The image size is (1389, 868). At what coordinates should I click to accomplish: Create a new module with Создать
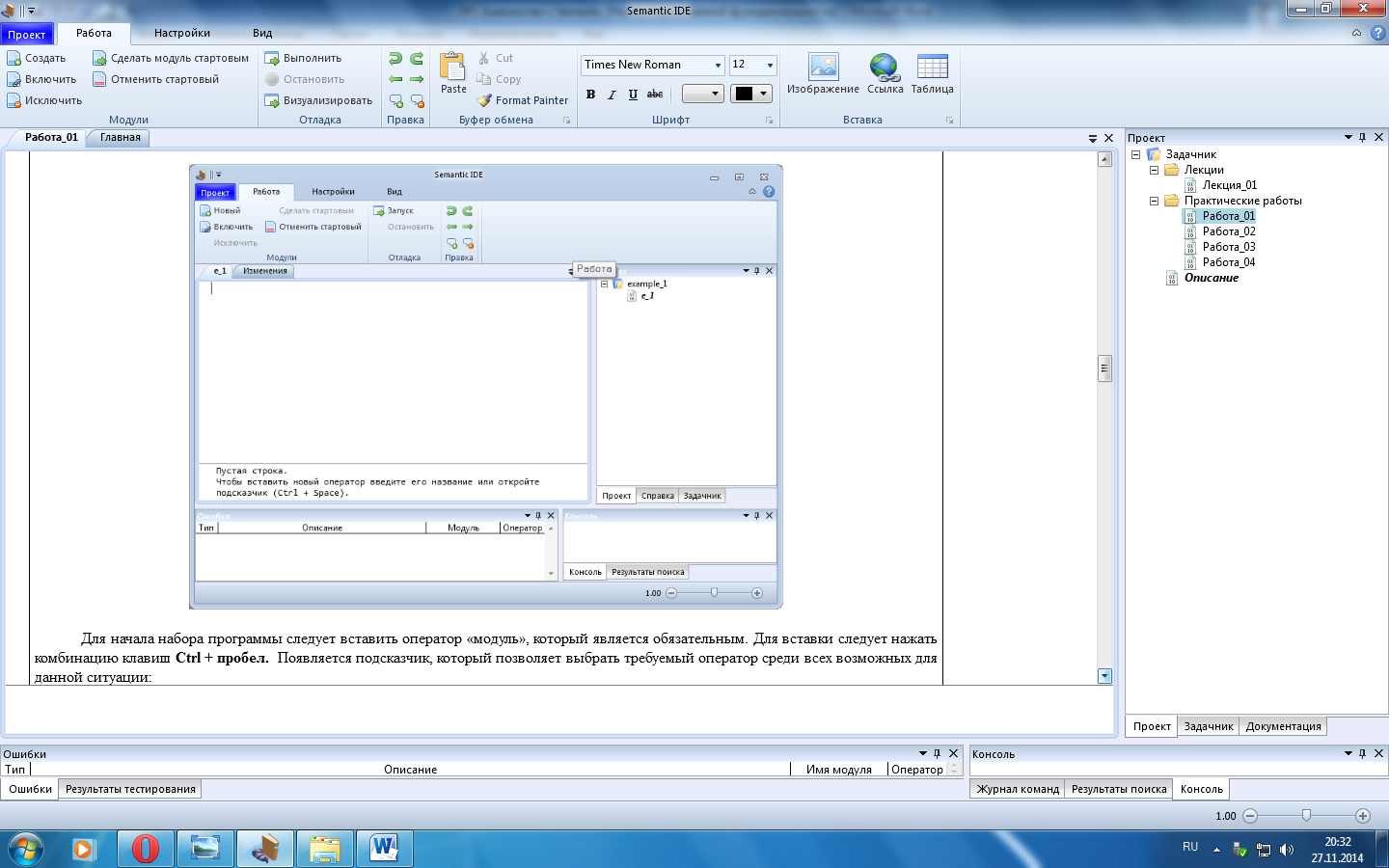pos(37,58)
